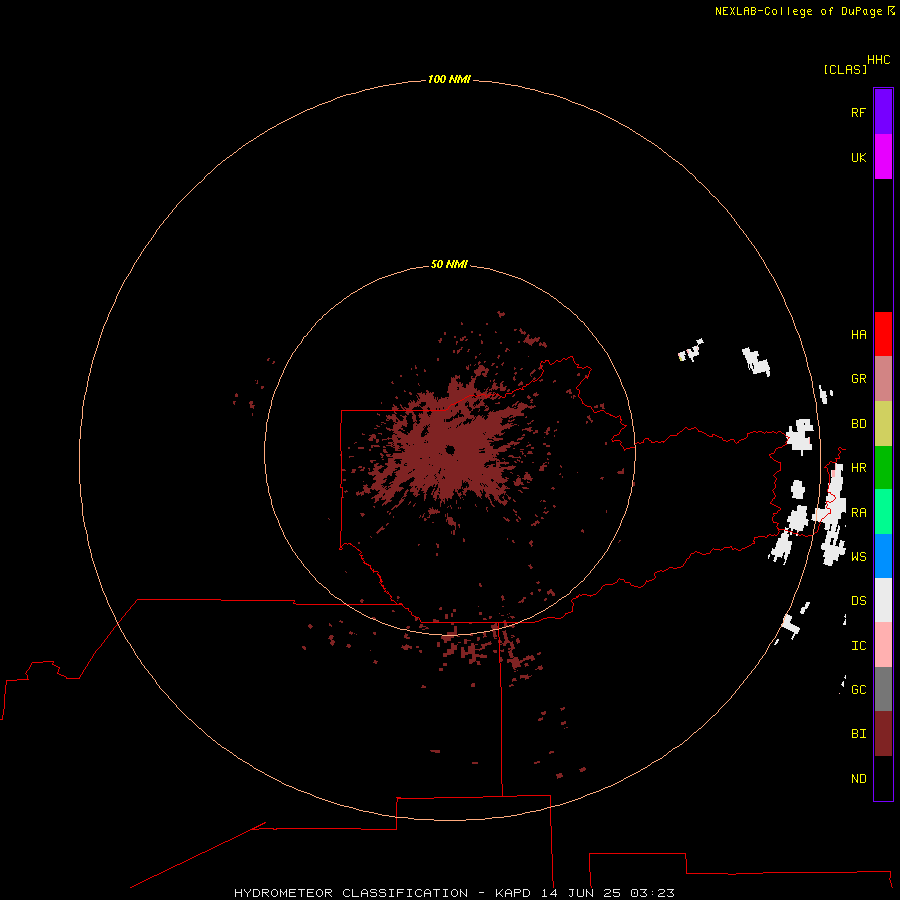Click the HA red legend swatch
900x900 pixels.
883,334
